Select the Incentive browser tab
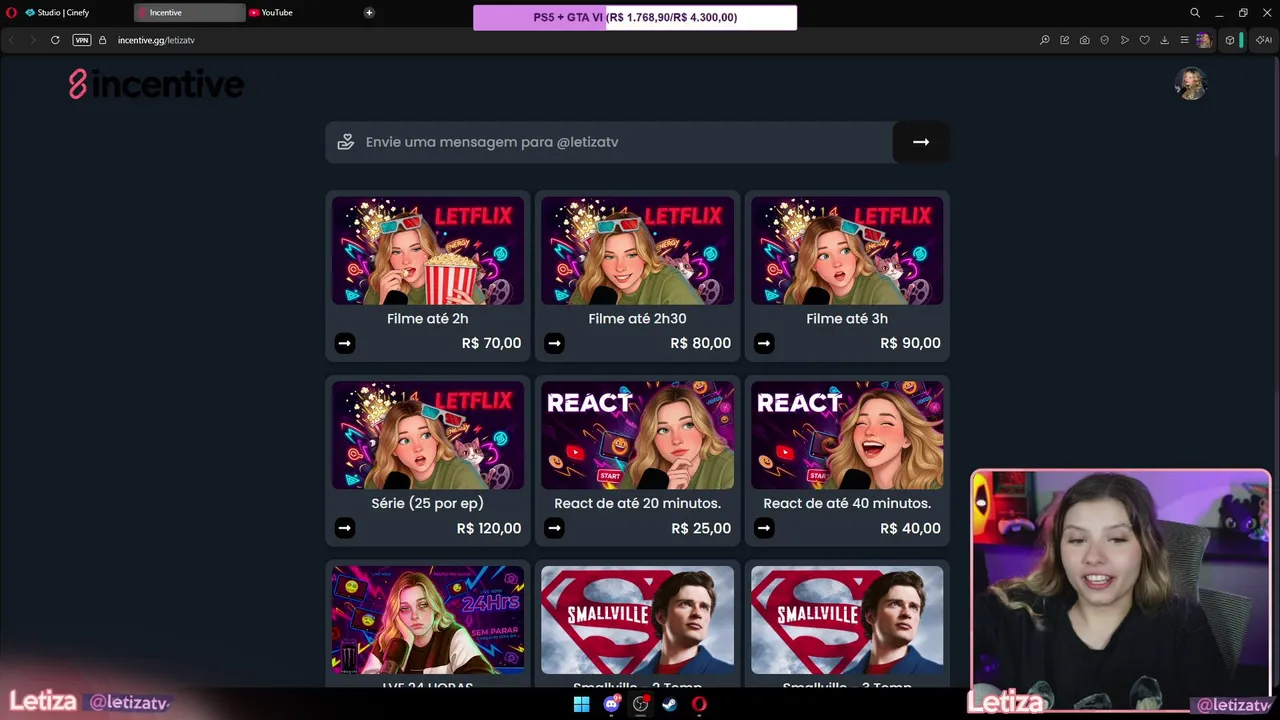 (x=189, y=13)
